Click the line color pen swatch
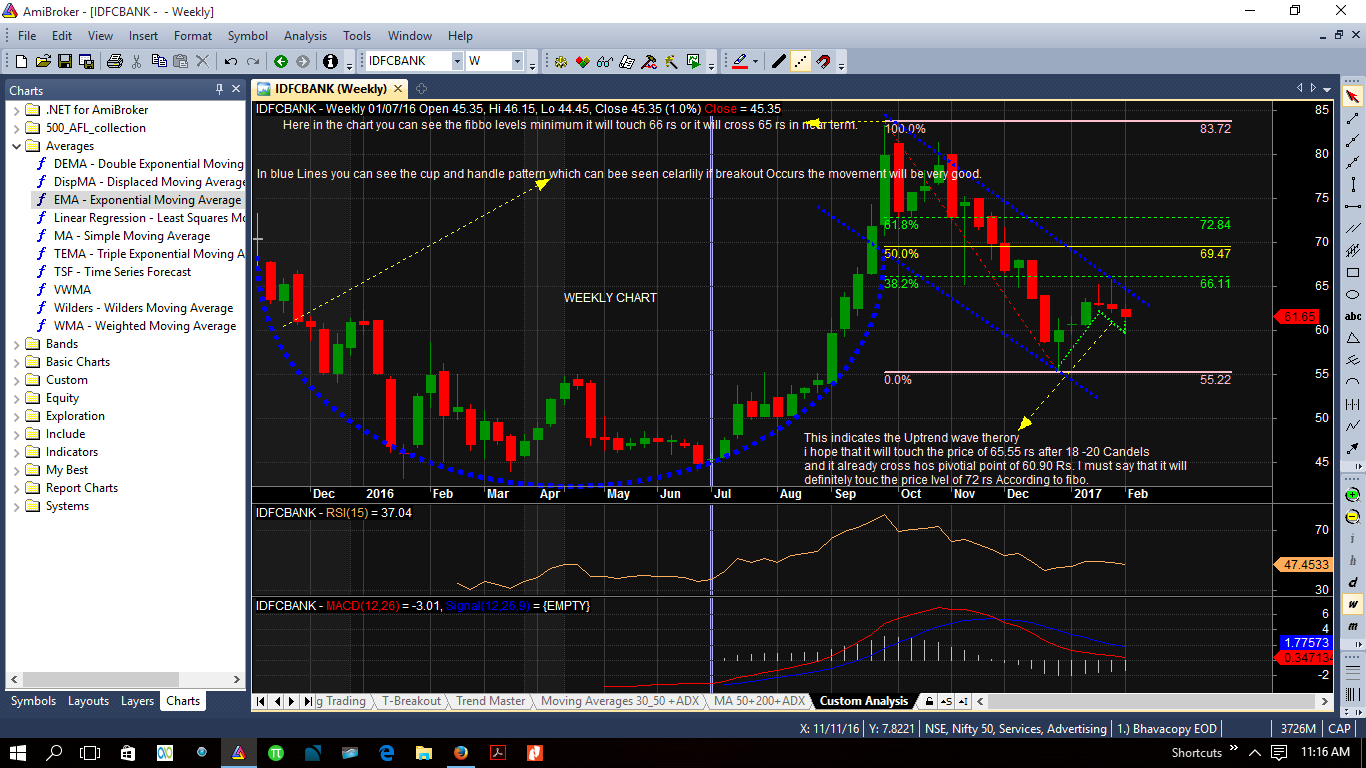The height and width of the screenshot is (768, 1366). click(739, 61)
